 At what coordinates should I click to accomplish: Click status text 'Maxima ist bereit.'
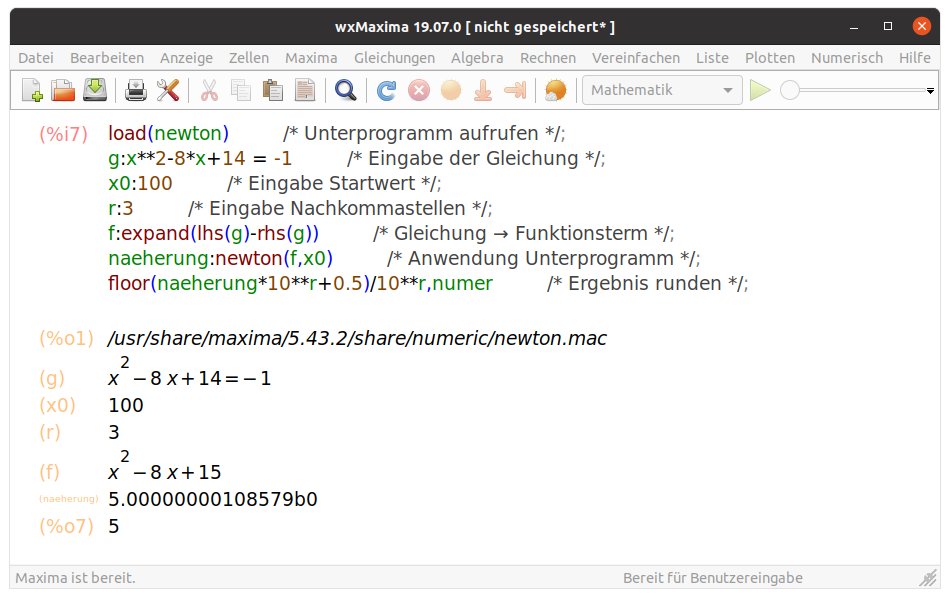pyautogui.click(x=75, y=578)
